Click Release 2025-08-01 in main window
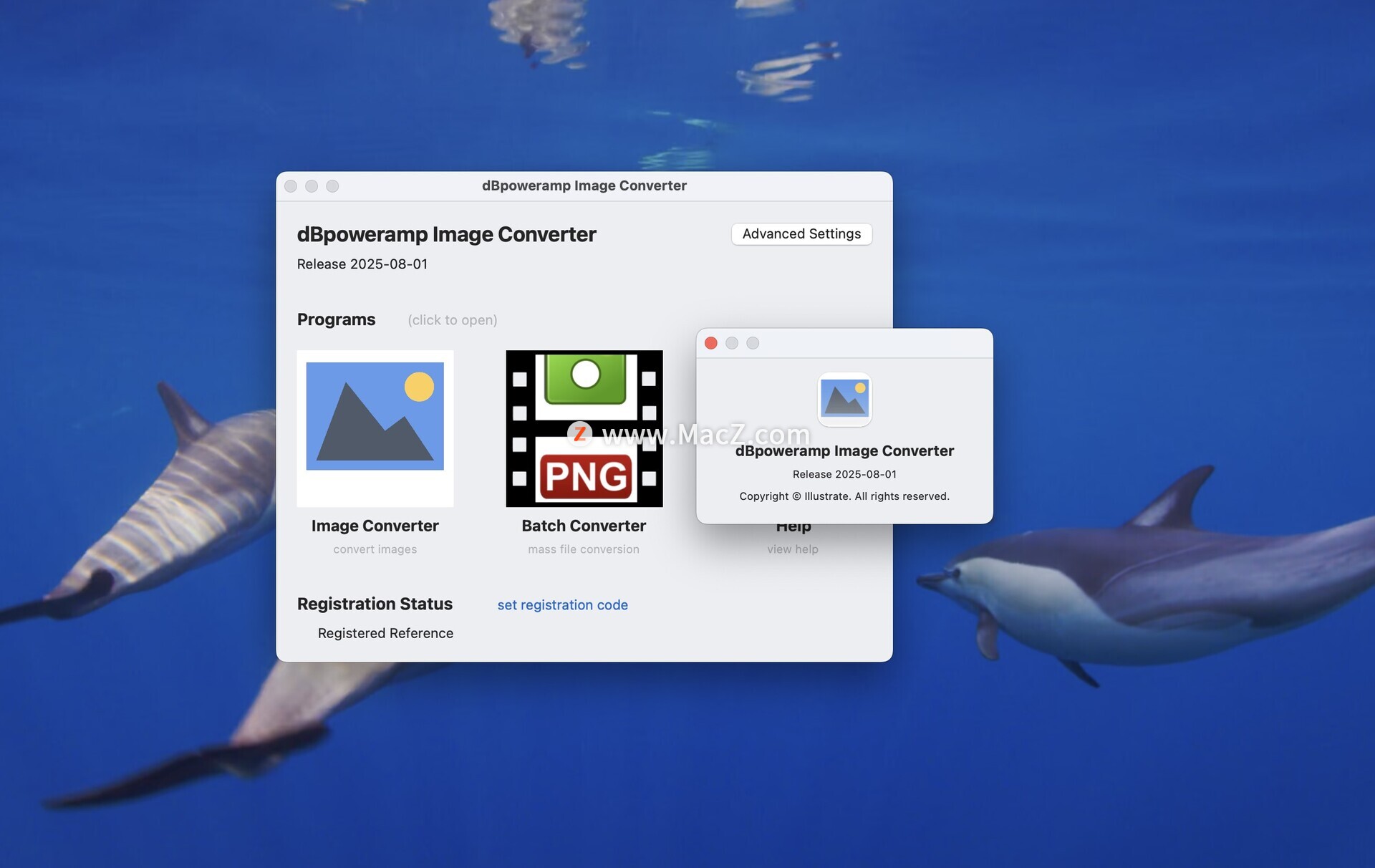 click(x=362, y=264)
